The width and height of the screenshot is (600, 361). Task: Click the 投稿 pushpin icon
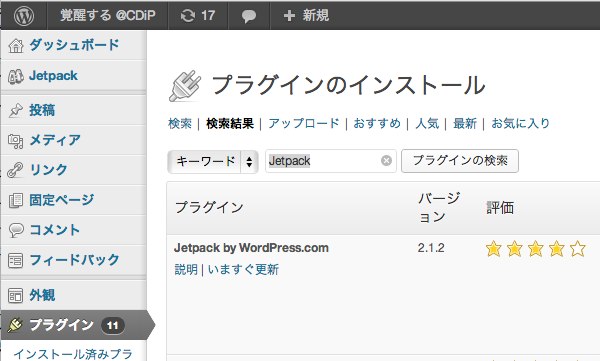(16, 110)
